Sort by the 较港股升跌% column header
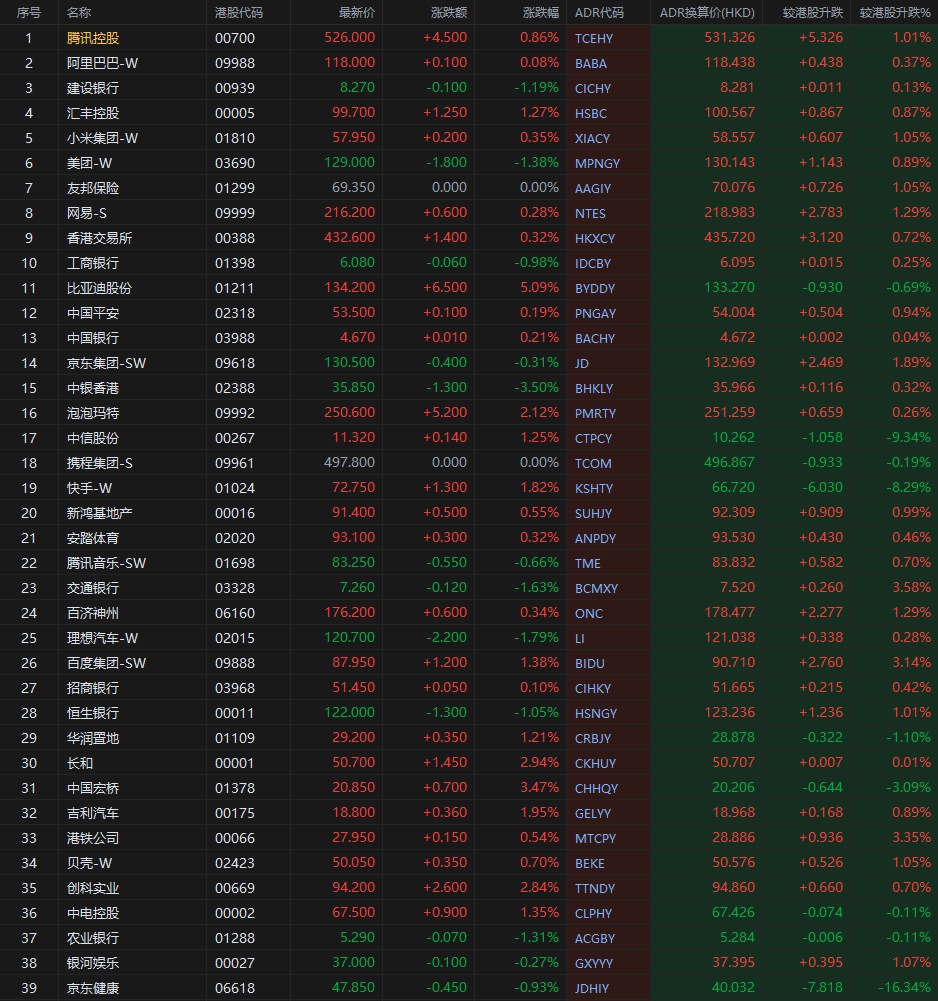Screen dimensions: 938x1001 point(895,13)
